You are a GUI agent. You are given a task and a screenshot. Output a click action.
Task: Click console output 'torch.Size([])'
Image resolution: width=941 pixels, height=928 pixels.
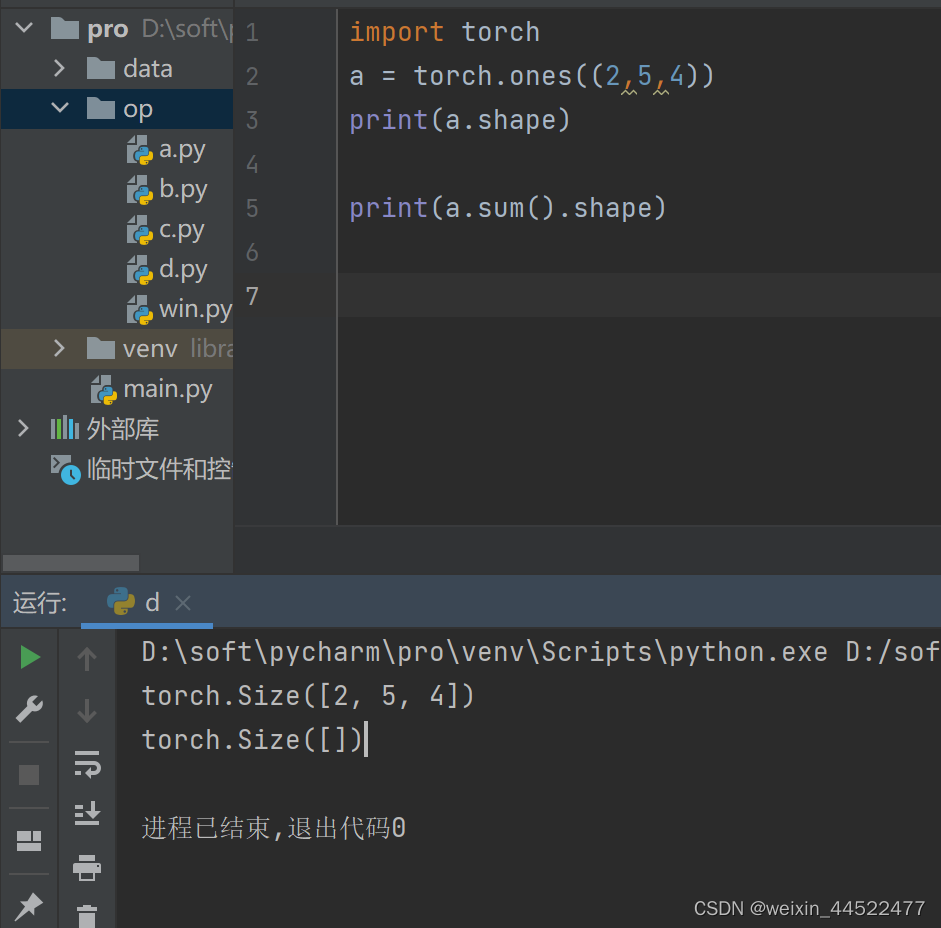tap(252, 740)
